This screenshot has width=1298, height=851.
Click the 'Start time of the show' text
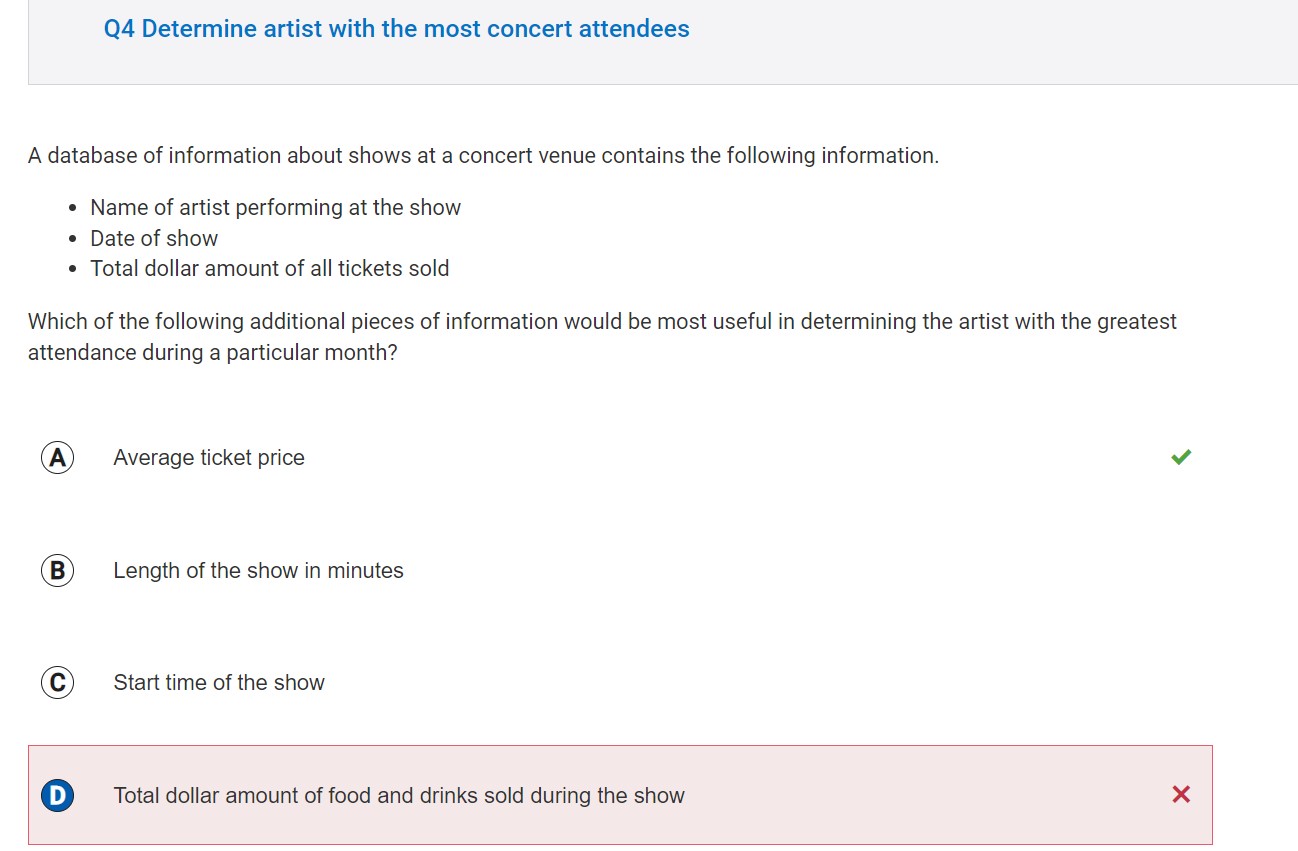click(x=219, y=682)
